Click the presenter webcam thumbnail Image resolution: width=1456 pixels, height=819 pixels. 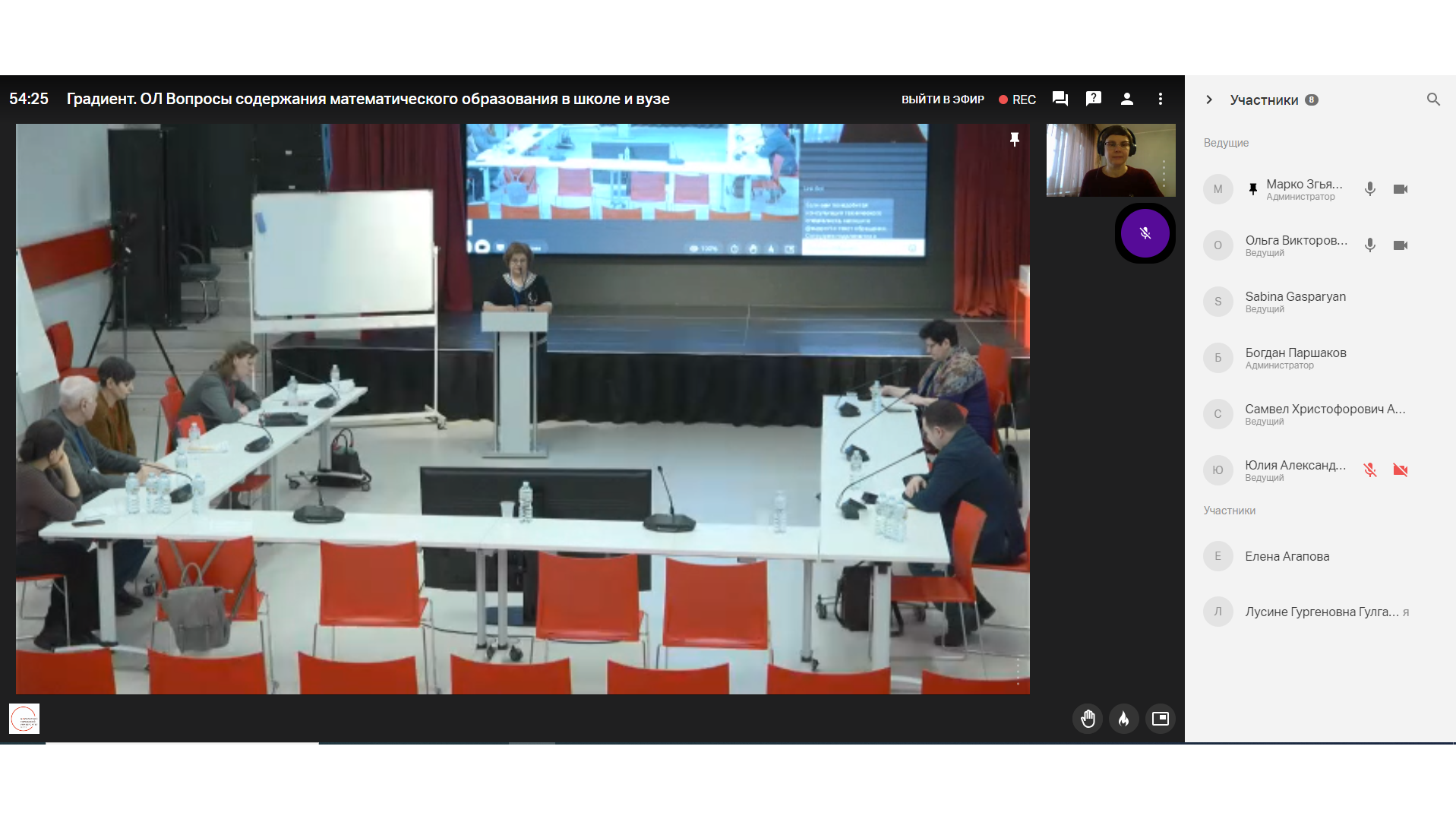tap(1110, 160)
